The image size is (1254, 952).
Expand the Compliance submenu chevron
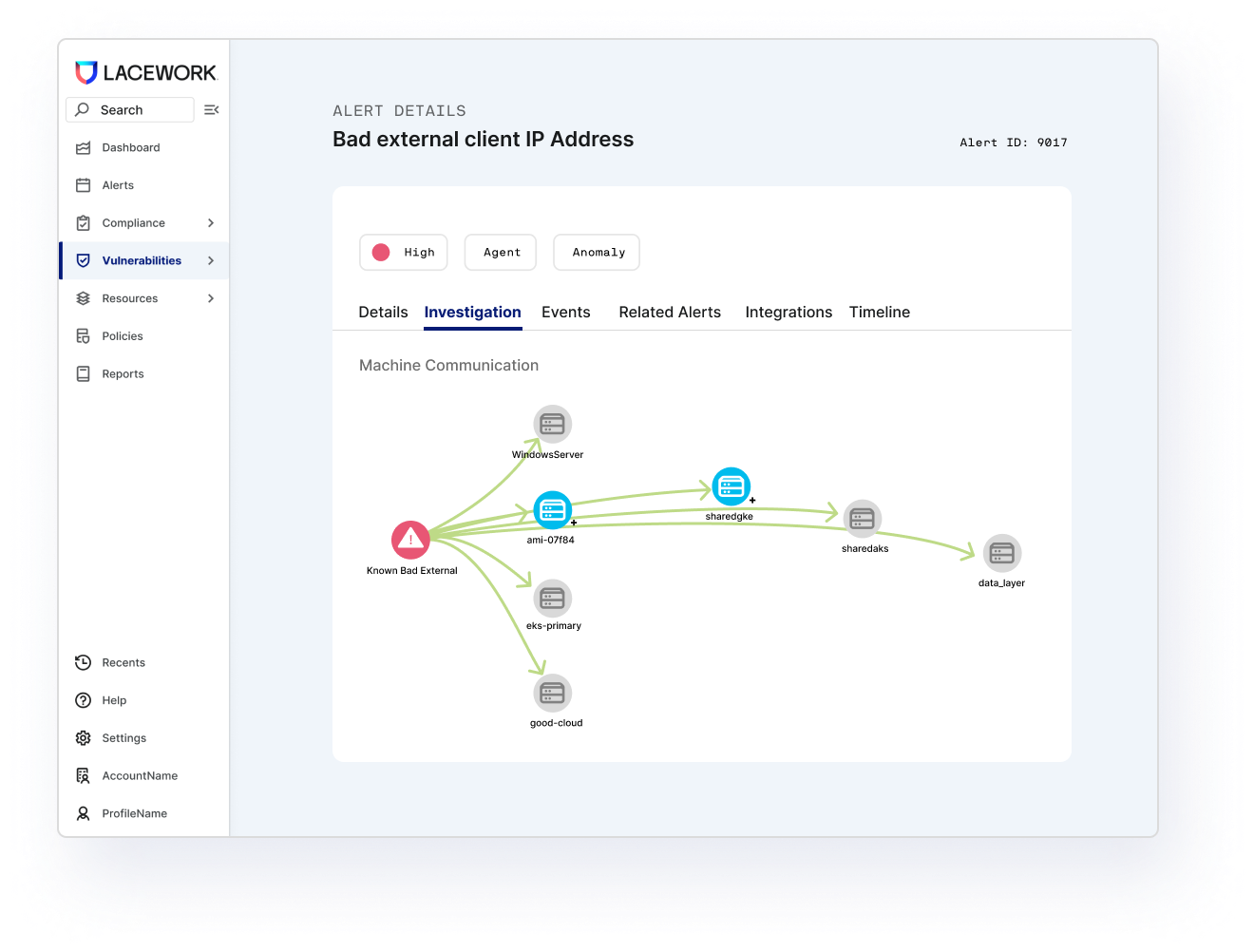(211, 223)
